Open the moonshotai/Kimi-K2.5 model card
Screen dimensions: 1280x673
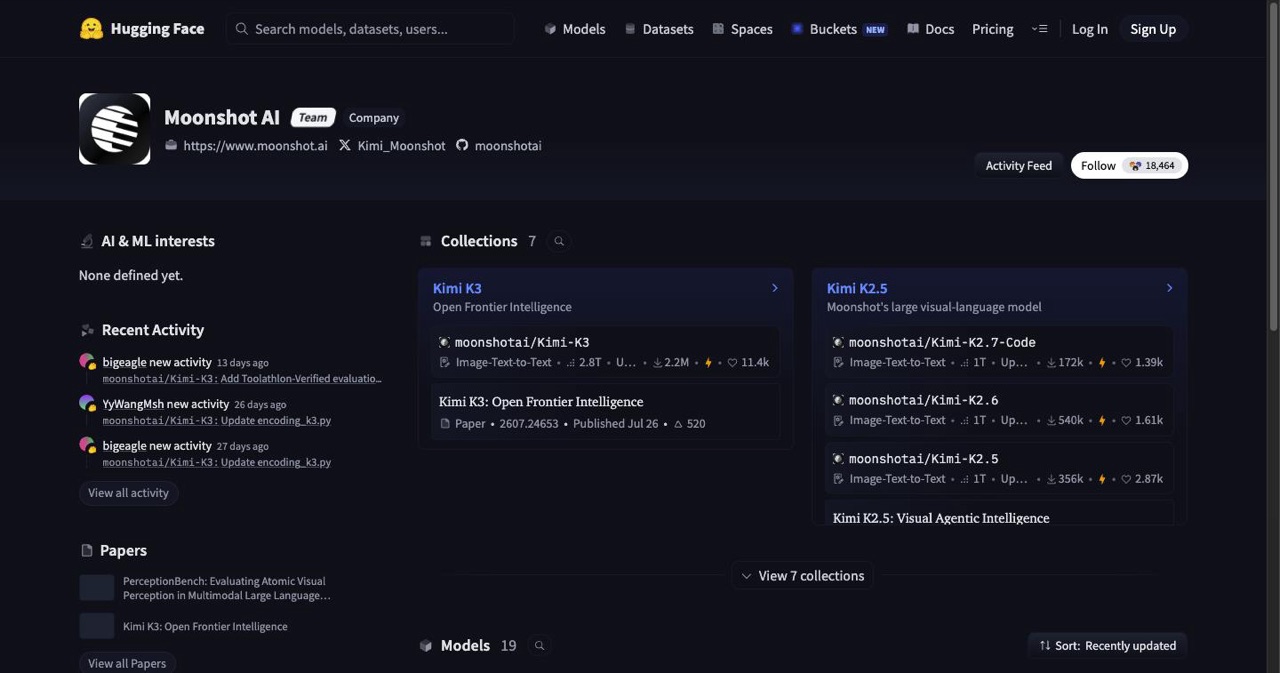click(999, 468)
